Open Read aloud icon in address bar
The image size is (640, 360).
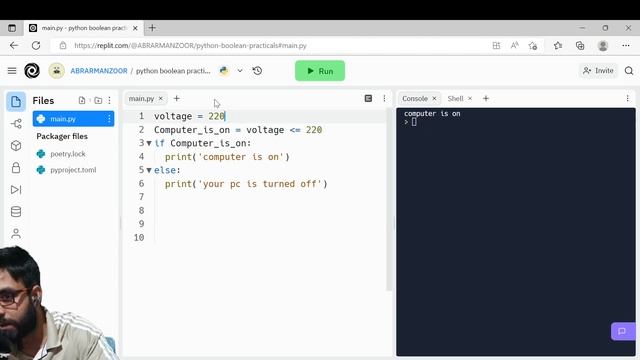click(x=515, y=45)
